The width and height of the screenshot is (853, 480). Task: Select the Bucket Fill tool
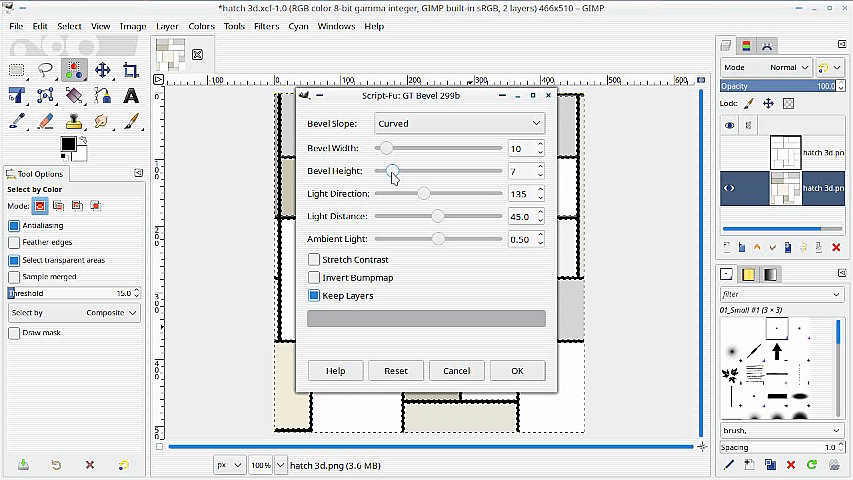74,96
